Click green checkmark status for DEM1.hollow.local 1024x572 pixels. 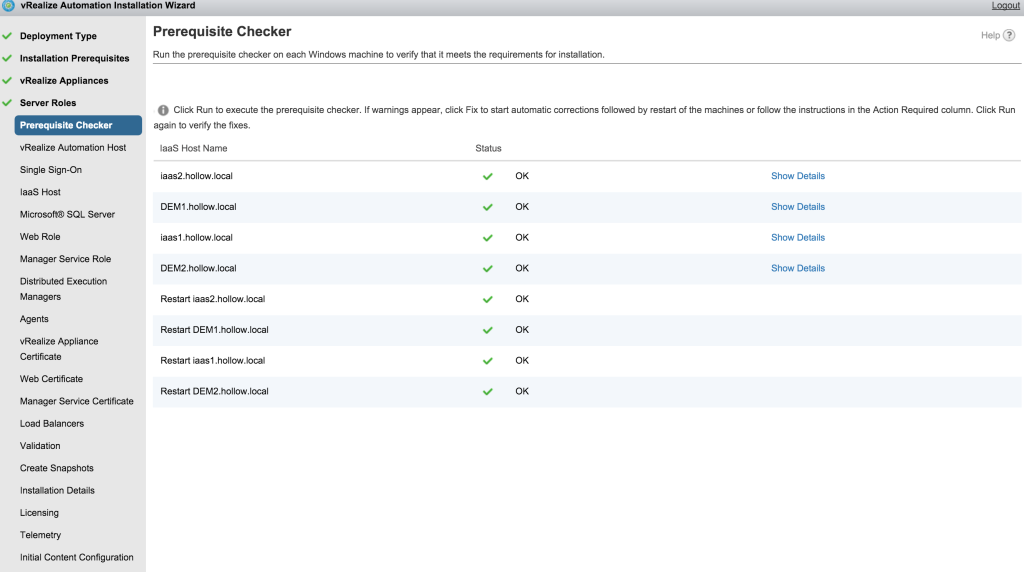pos(488,207)
